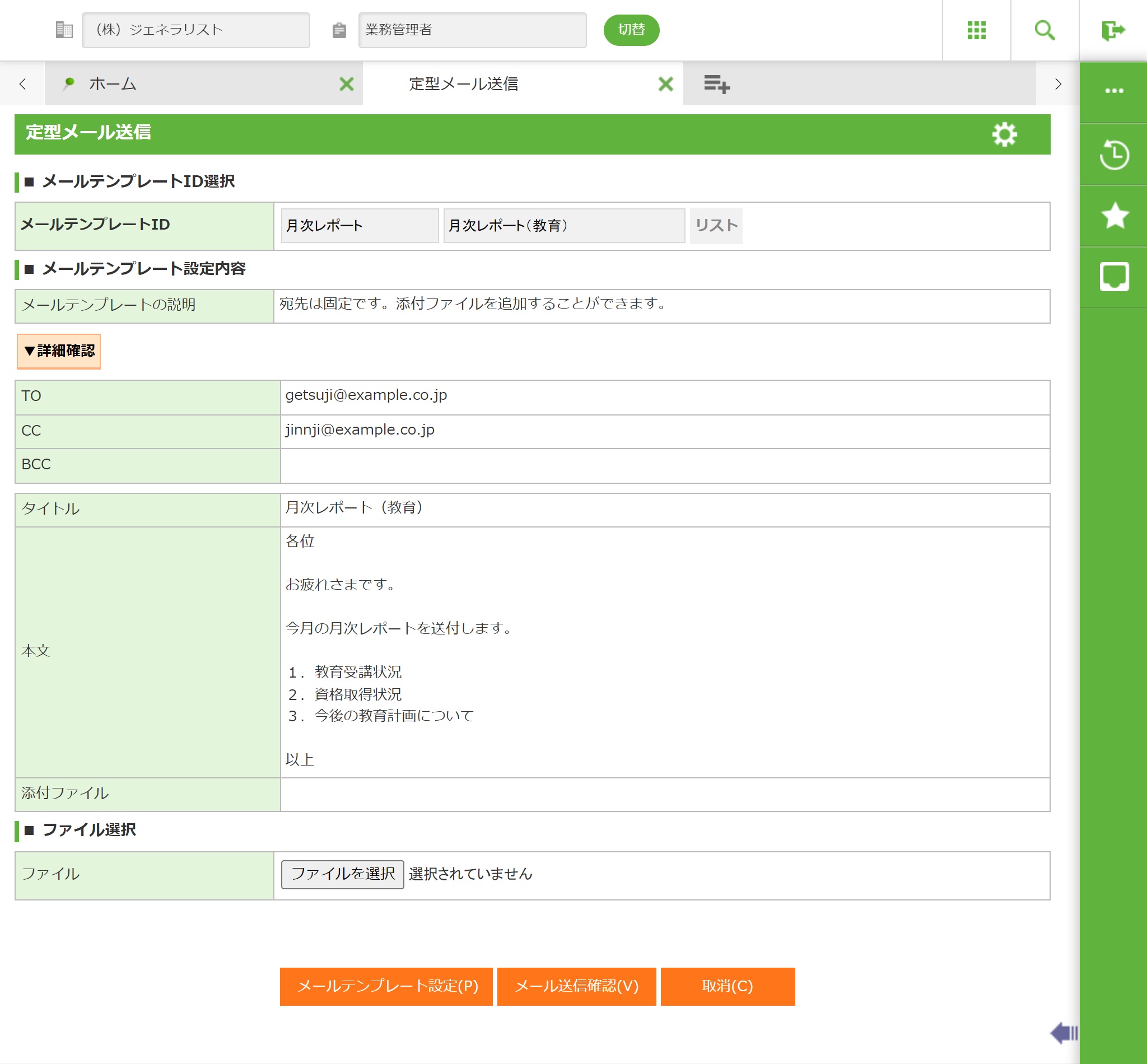Click the green 切替 switch button
The height and width of the screenshot is (1064, 1147).
(x=631, y=30)
